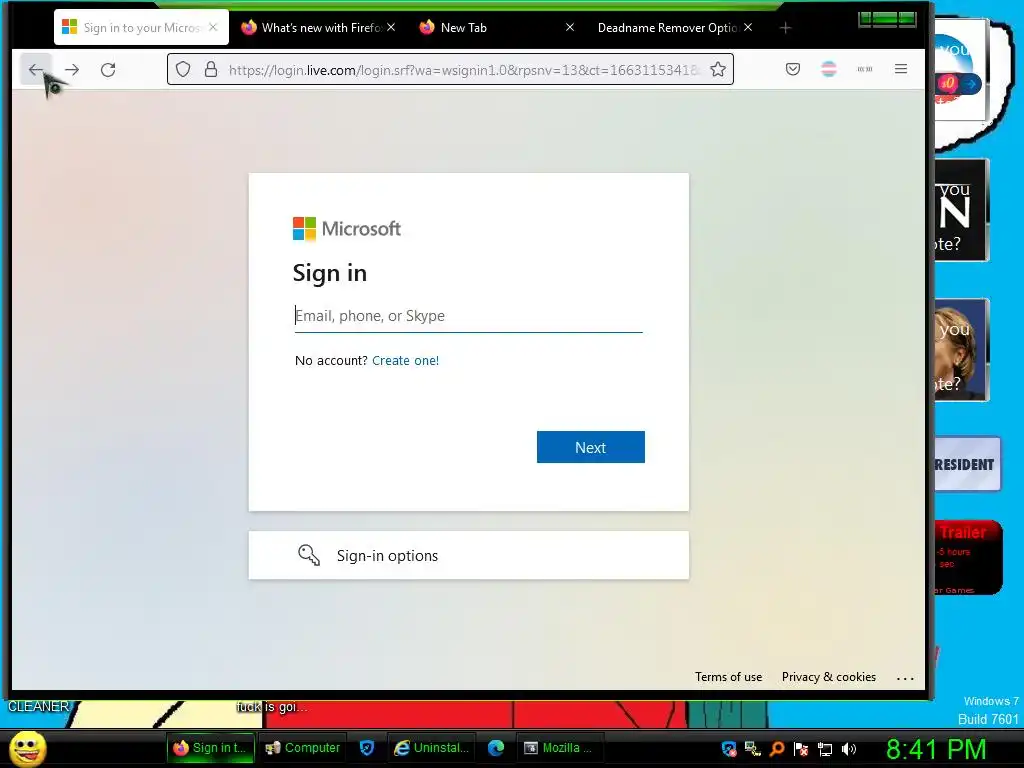The width and height of the screenshot is (1024, 768).
Task: Click the extension icon left of the hamburger menu
Action: pos(865,69)
